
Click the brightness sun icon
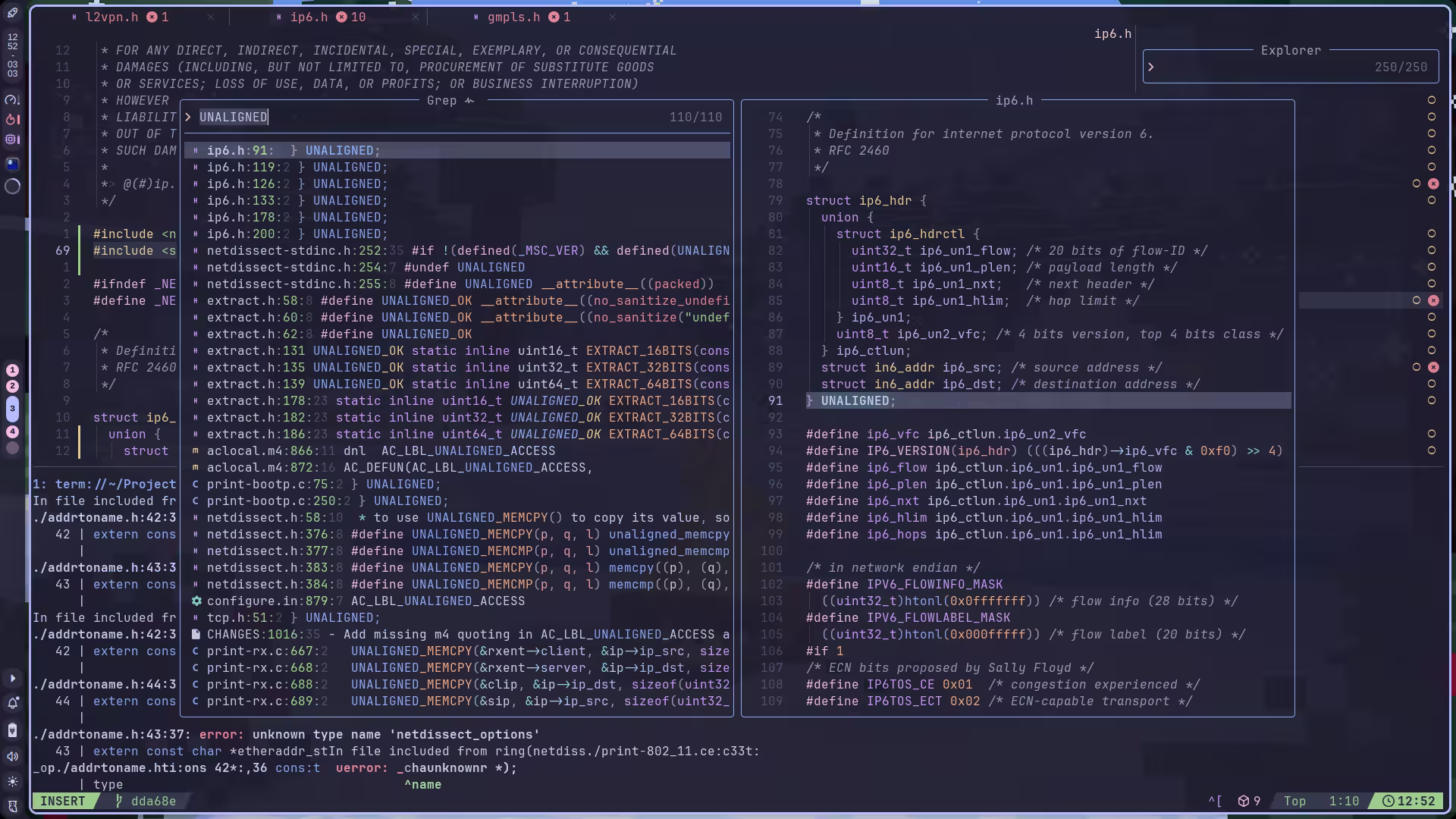13,781
